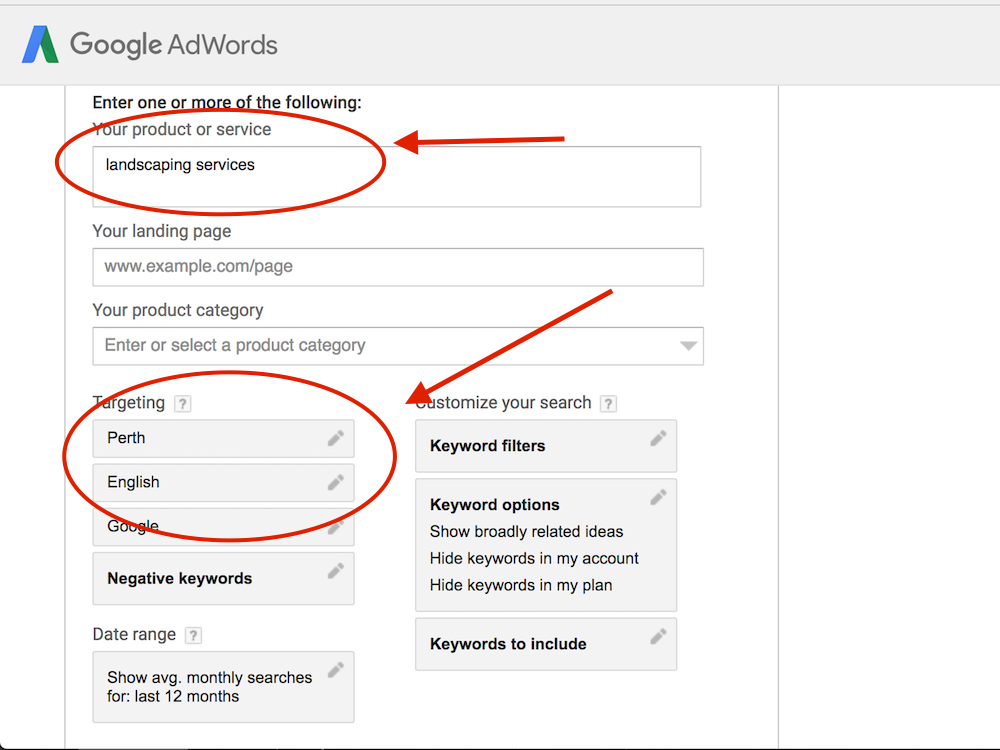Open the Date range help question mark

[x=193, y=635]
